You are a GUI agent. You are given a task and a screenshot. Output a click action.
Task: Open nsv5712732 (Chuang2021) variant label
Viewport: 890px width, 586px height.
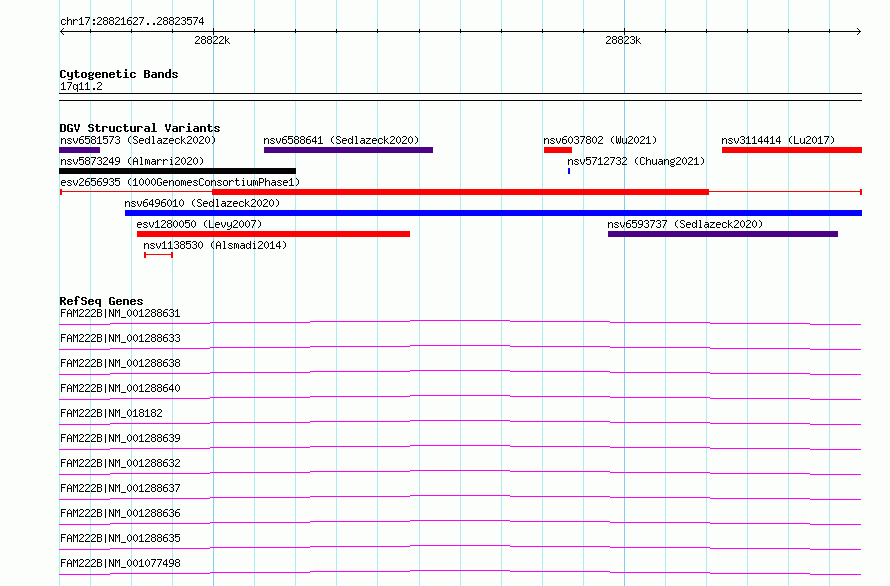coord(636,161)
